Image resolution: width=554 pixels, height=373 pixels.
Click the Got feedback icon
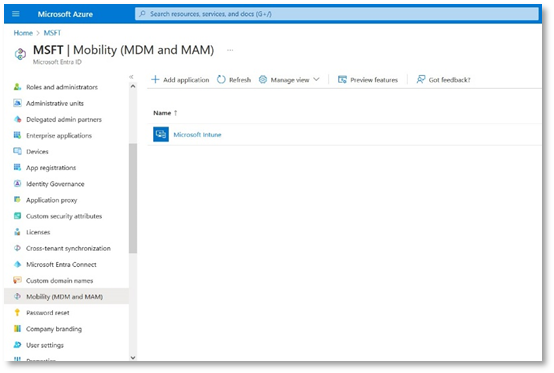pos(420,79)
